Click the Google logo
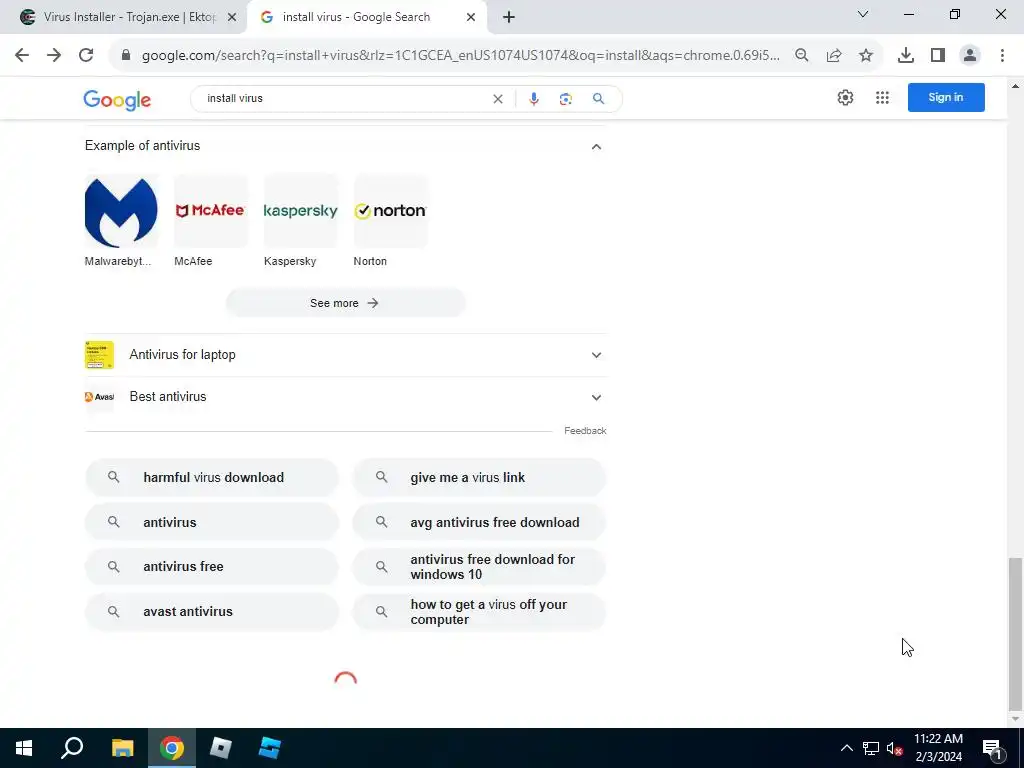 [x=117, y=99]
